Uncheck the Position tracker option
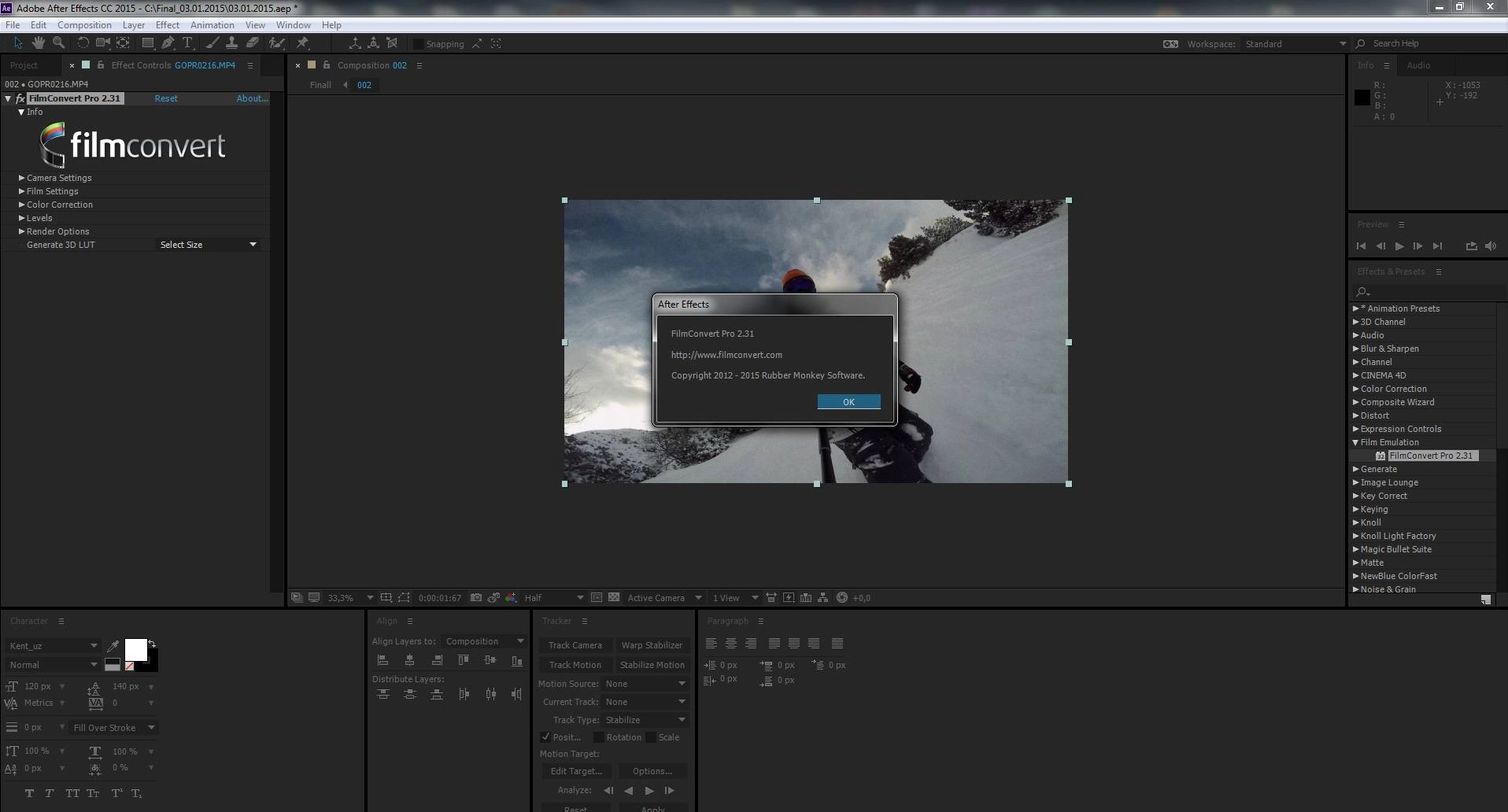1508x812 pixels. click(545, 737)
